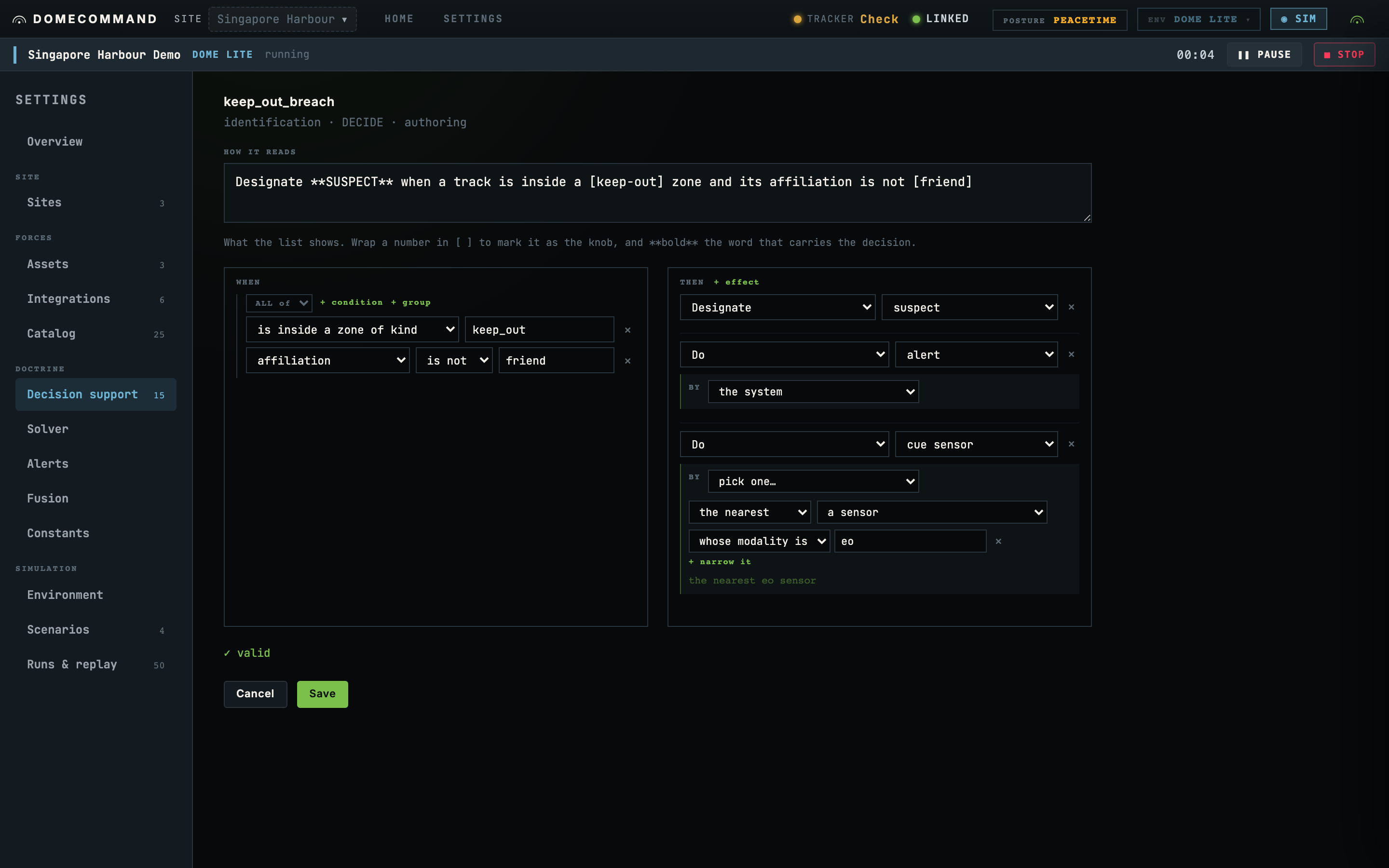Click 'the nearest eo sensor' summary text

752,581
